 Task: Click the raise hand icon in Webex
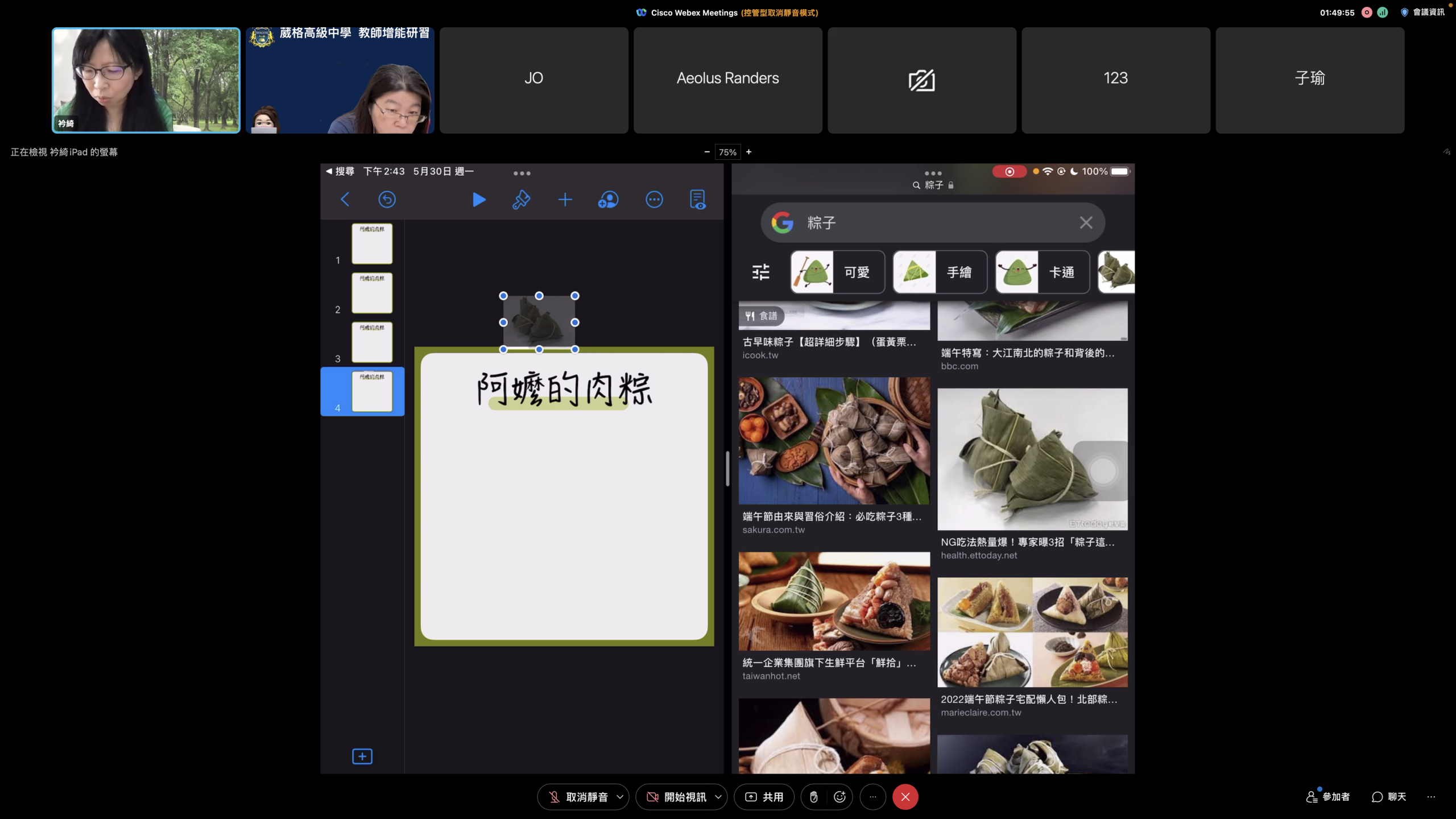813,797
